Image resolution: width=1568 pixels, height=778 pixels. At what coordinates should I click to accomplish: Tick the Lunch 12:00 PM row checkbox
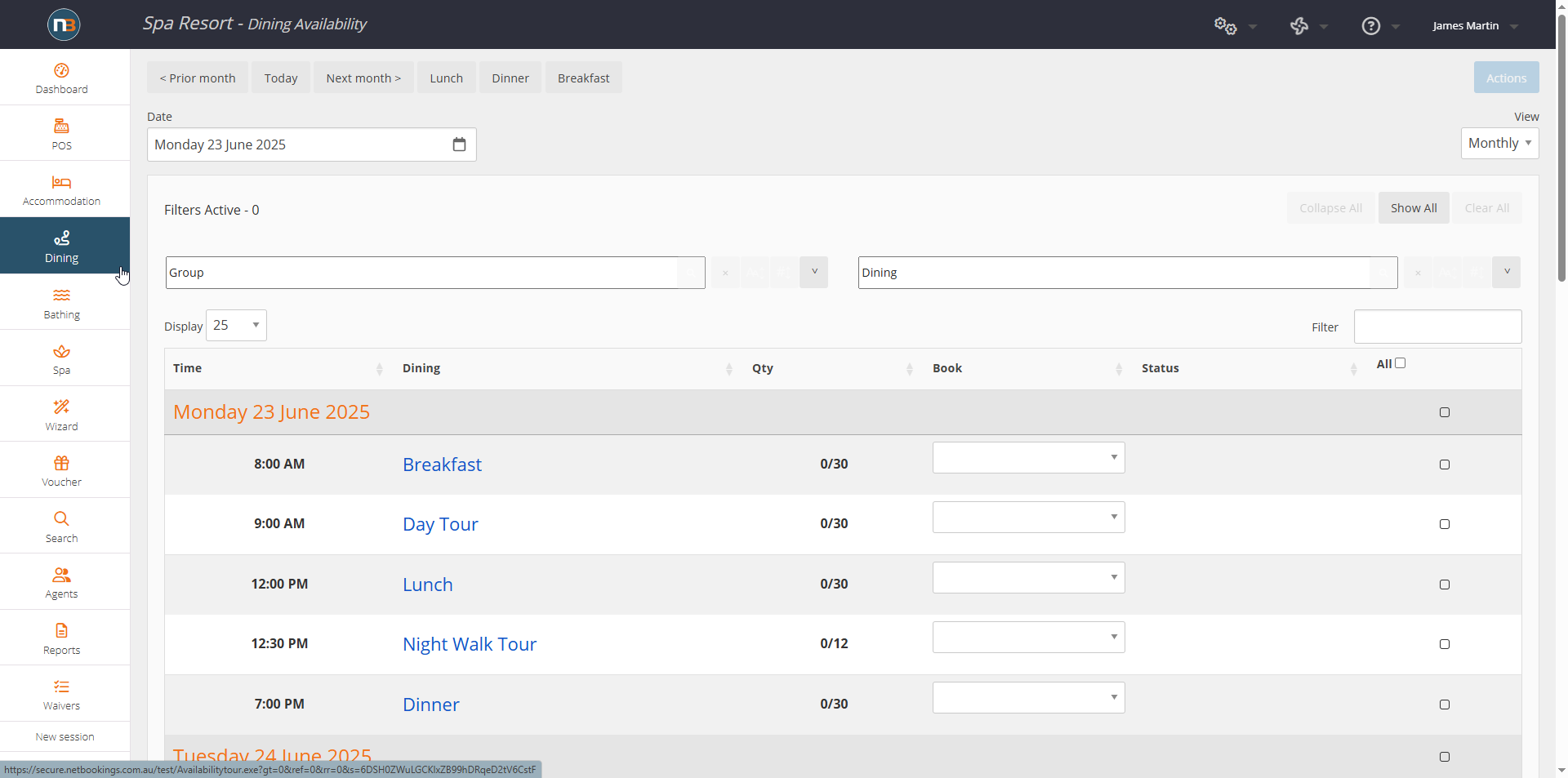pyautogui.click(x=1444, y=585)
